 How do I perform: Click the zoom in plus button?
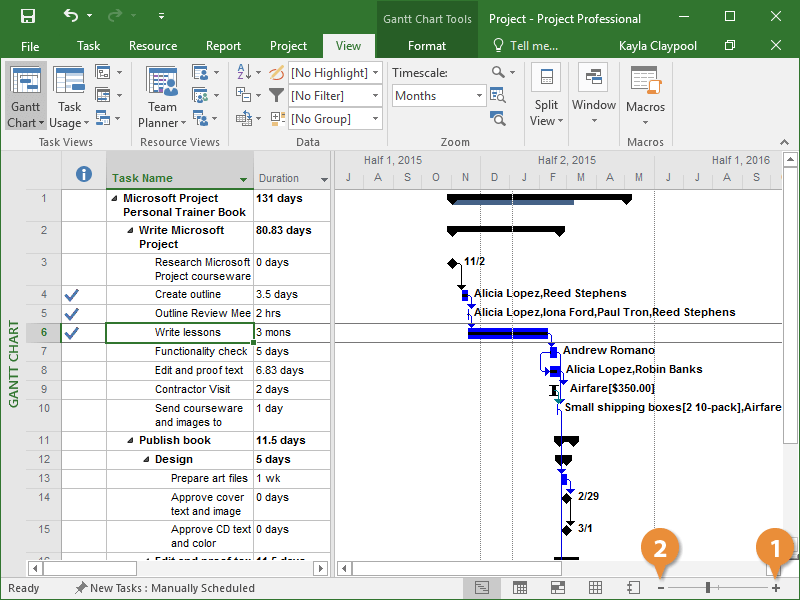tap(776, 588)
